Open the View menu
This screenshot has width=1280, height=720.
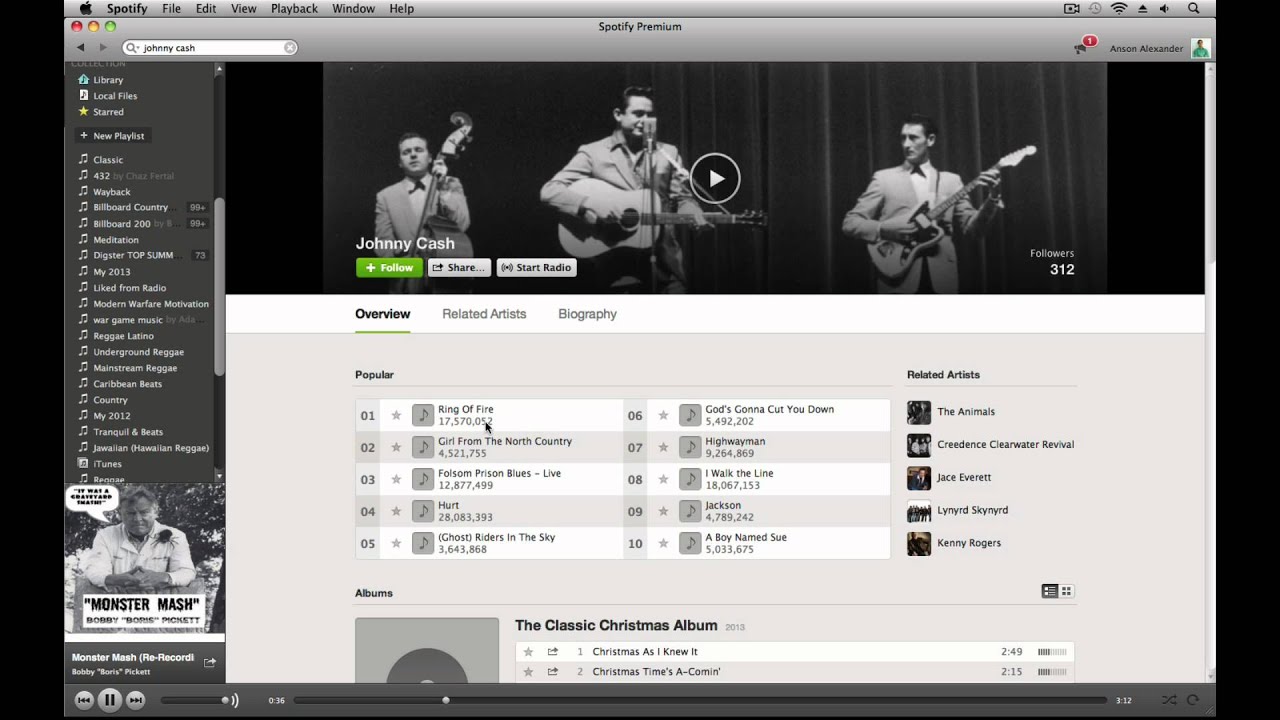[244, 8]
